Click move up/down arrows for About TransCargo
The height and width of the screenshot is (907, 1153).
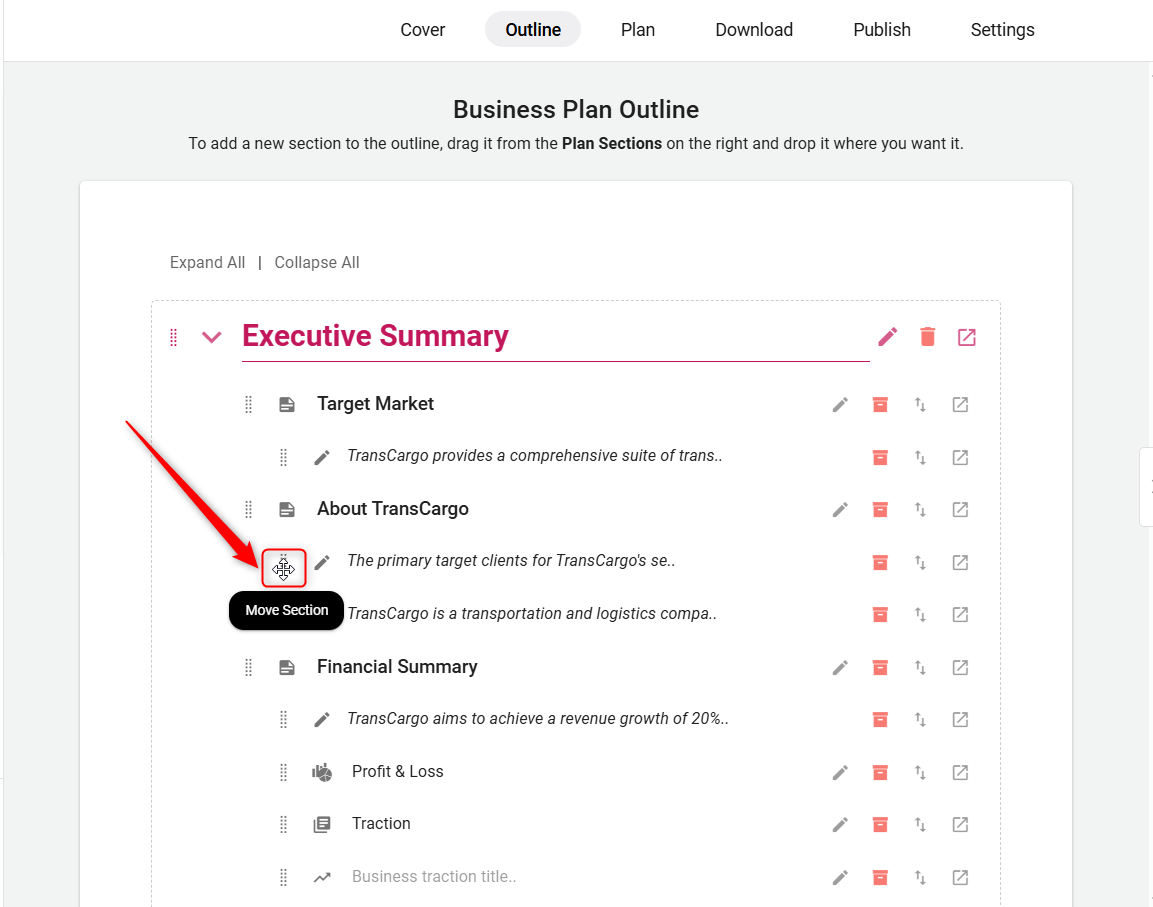tap(920, 510)
